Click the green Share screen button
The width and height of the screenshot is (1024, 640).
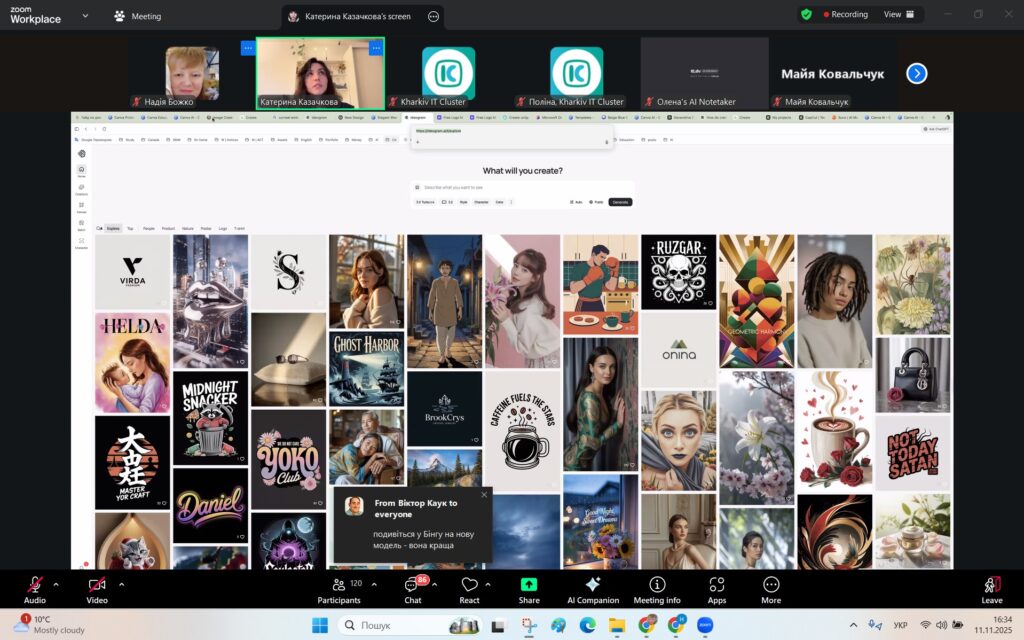(x=529, y=588)
